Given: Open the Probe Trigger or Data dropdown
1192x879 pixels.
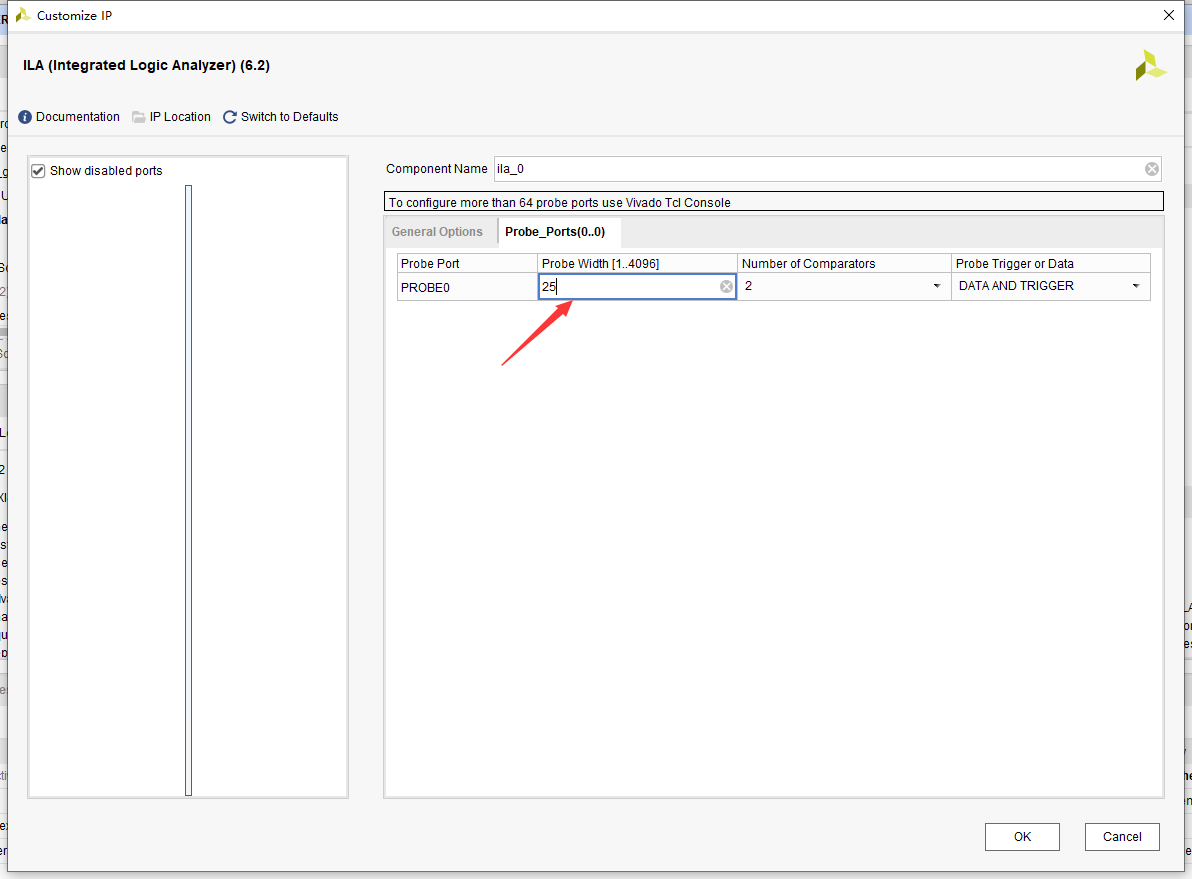Looking at the screenshot, I should [1136, 286].
